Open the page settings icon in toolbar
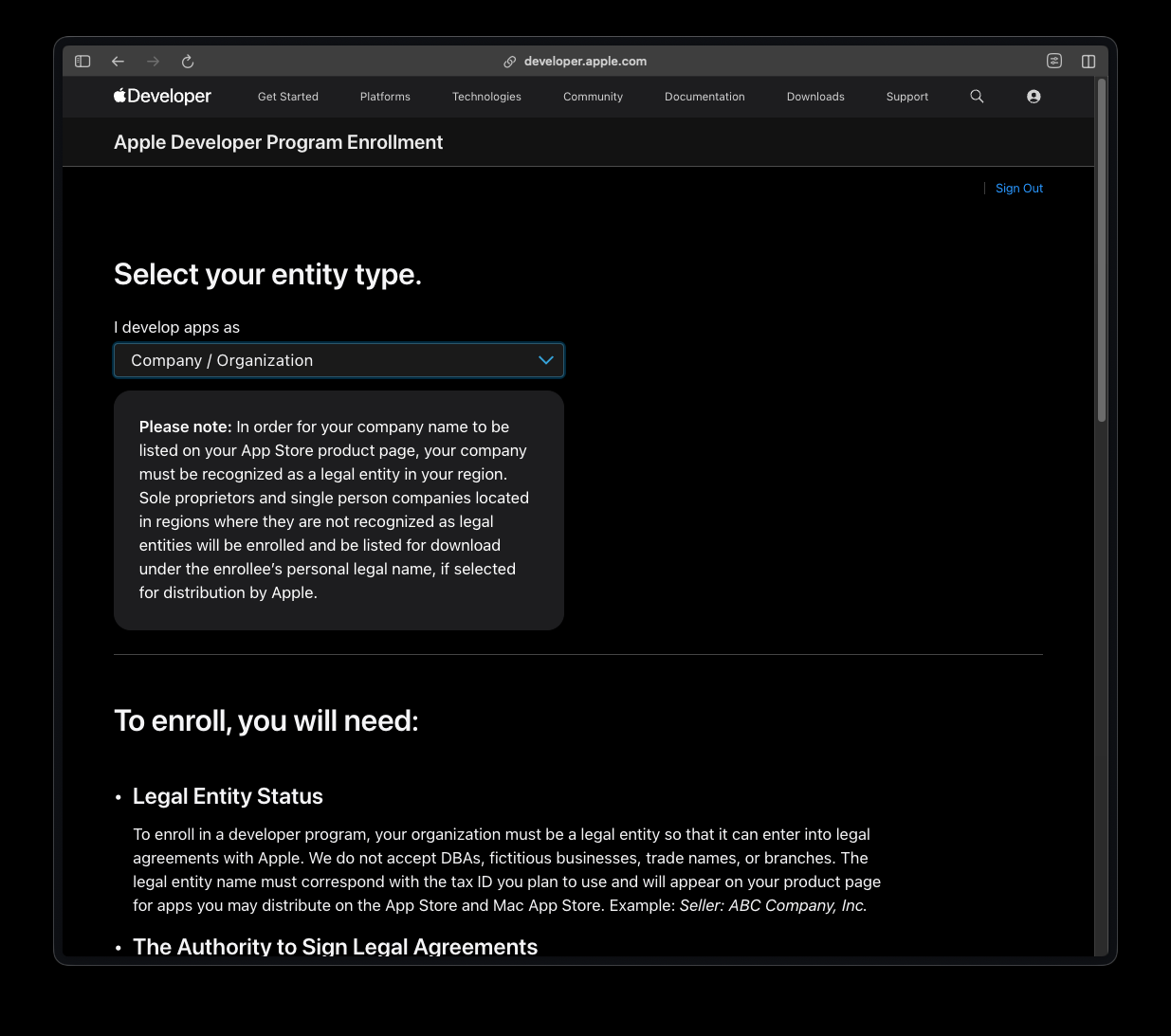Screen dimensions: 1171x1036 coord(1054,61)
